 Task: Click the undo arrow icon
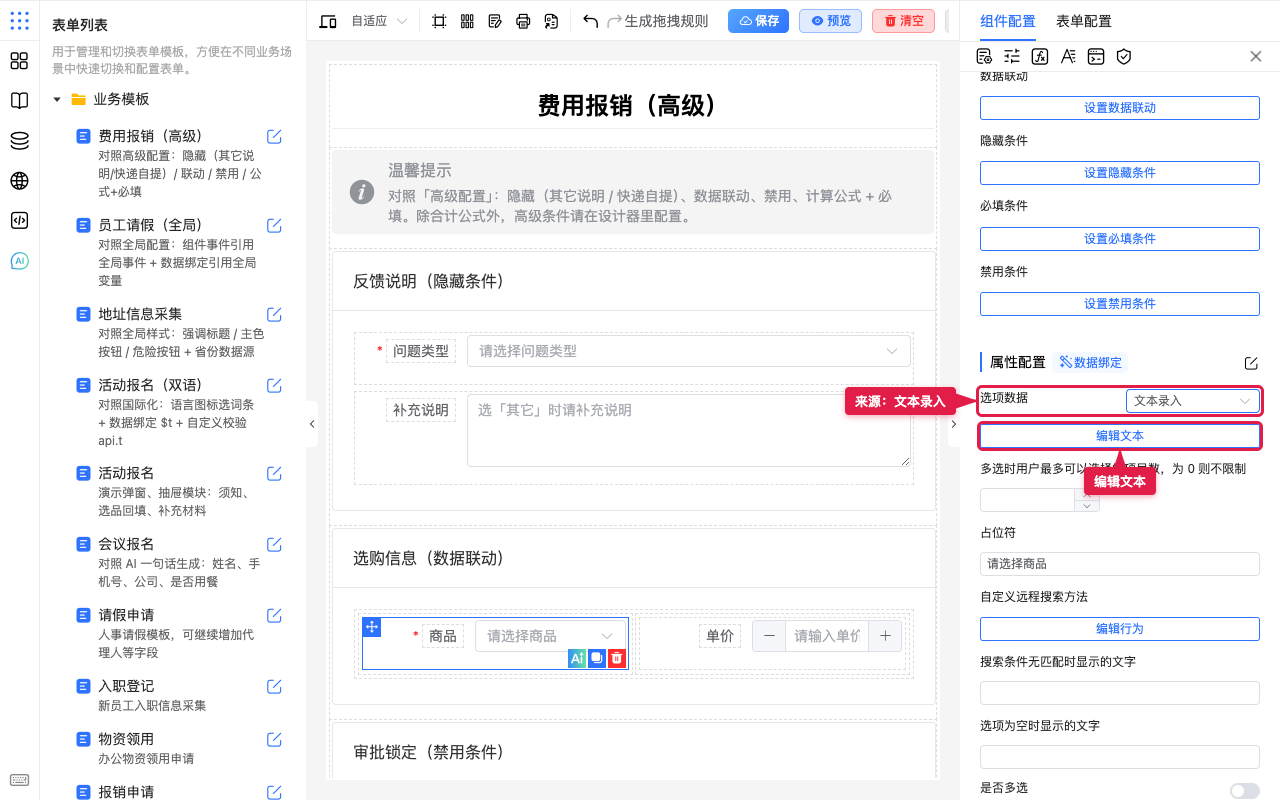point(590,21)
